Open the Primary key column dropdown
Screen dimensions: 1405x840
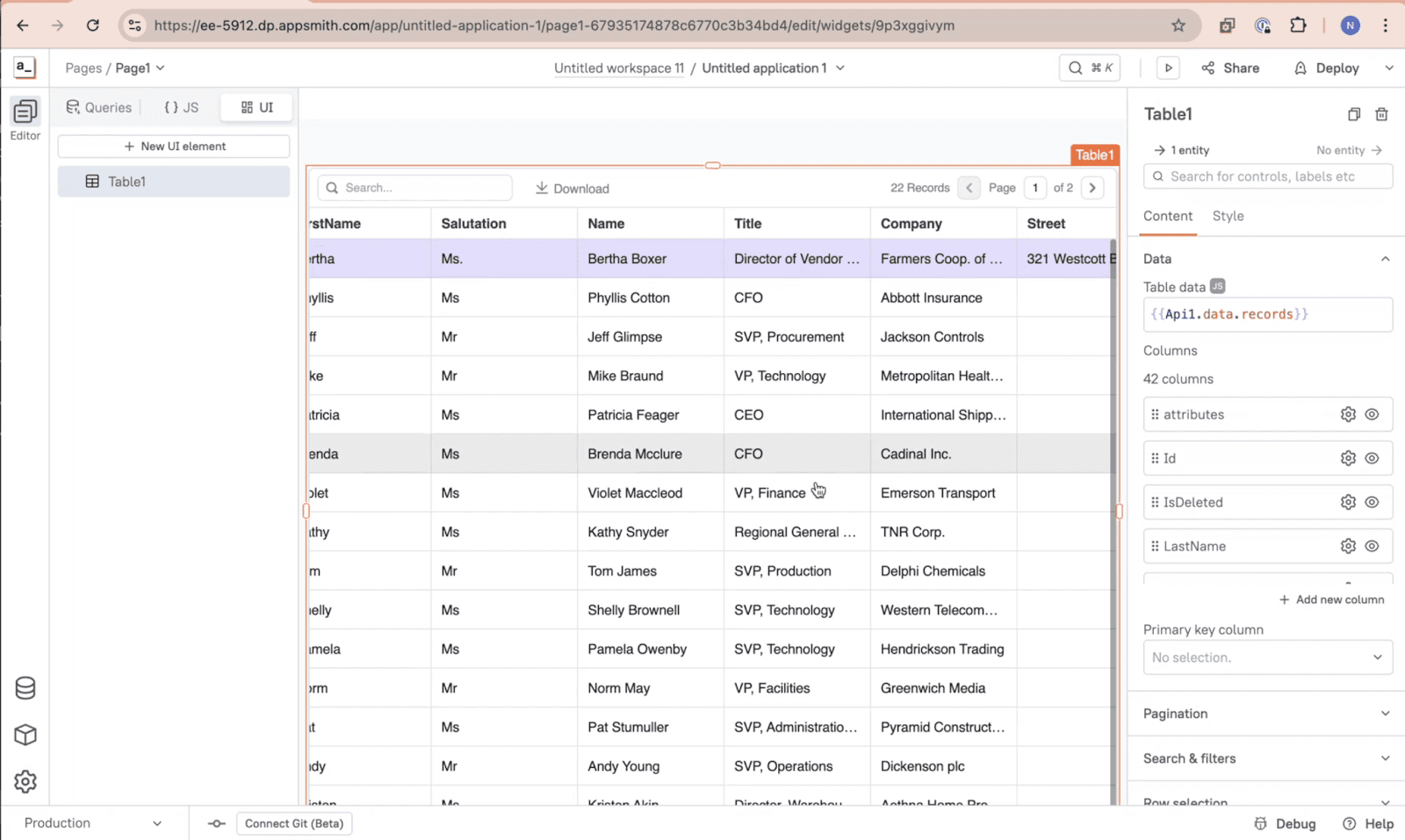pyautogui.click(x=1267, y=657)
